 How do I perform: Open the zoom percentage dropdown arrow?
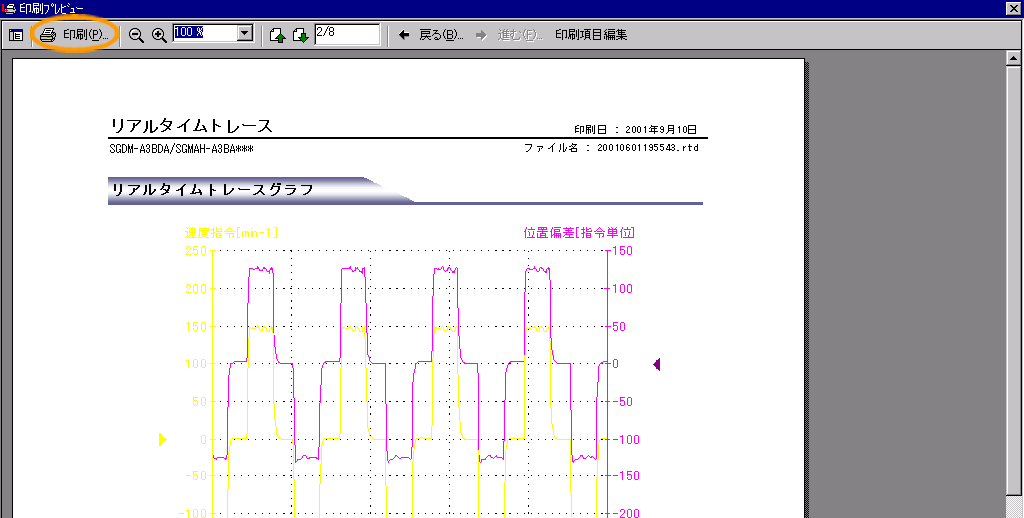tap(245, 34)
